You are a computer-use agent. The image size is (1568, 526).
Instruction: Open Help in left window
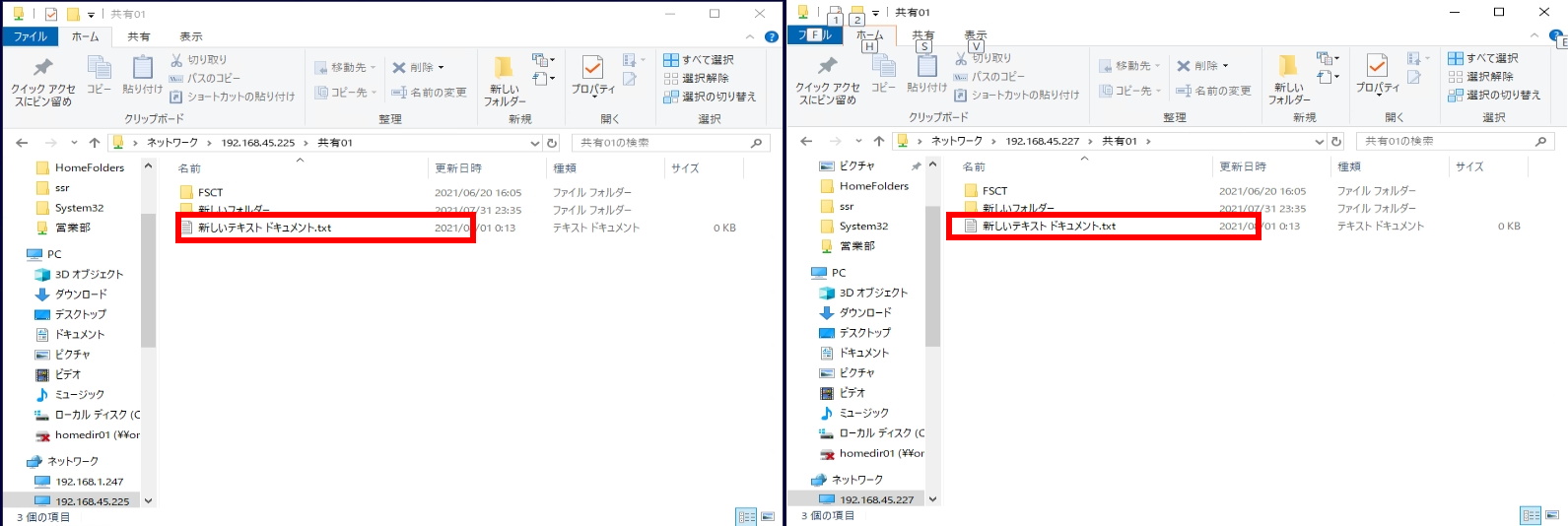coord(771,36)
